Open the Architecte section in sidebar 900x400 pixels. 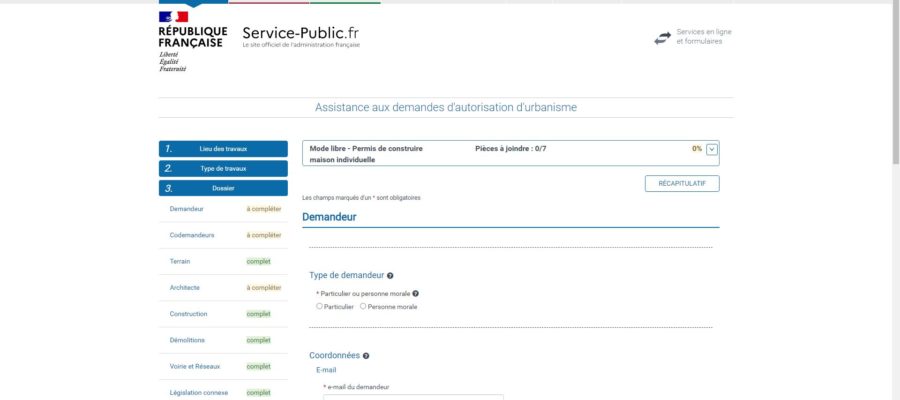pos(185,288)
